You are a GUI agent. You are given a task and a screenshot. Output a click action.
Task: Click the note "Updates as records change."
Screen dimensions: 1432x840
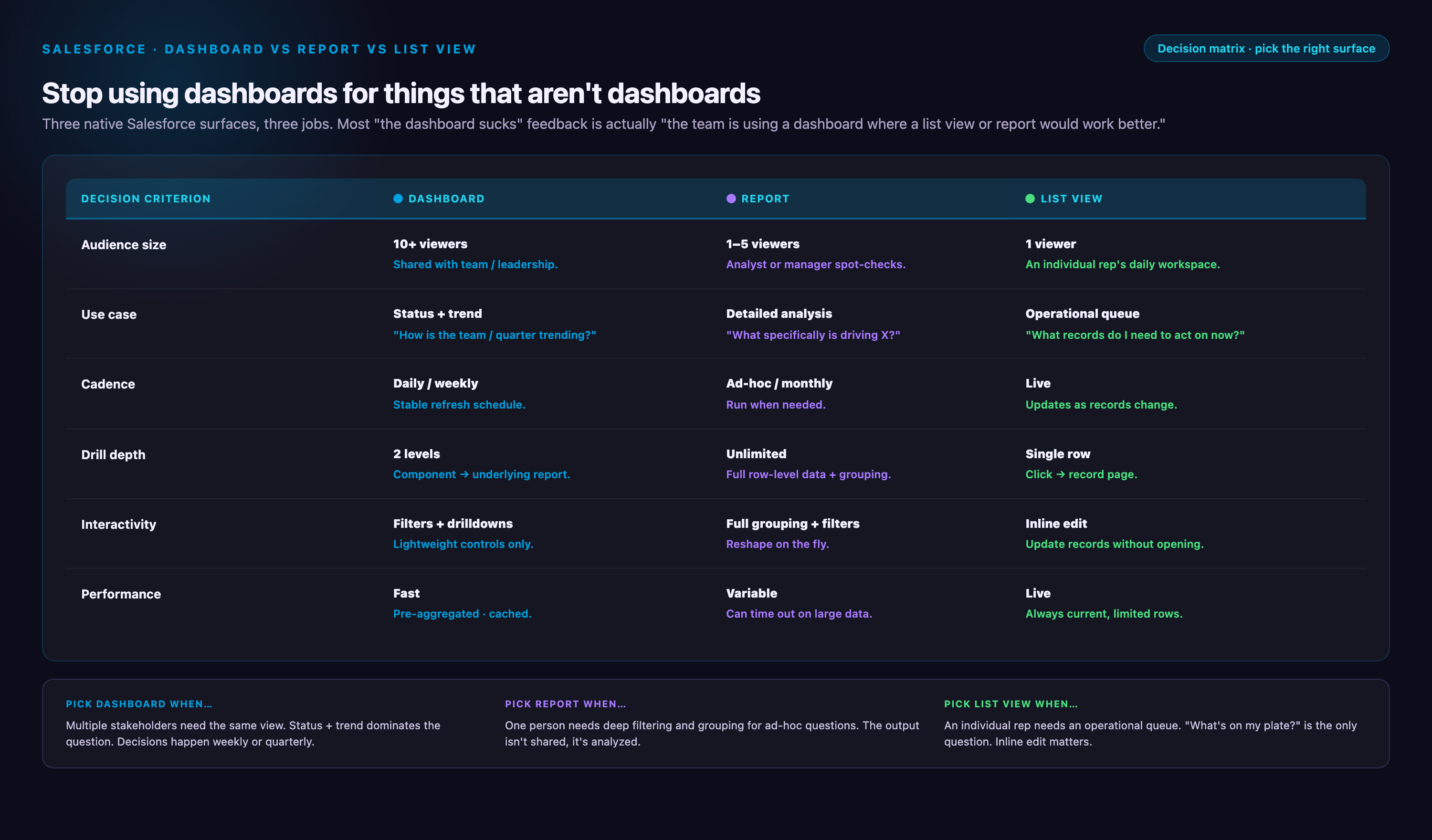1101,405
